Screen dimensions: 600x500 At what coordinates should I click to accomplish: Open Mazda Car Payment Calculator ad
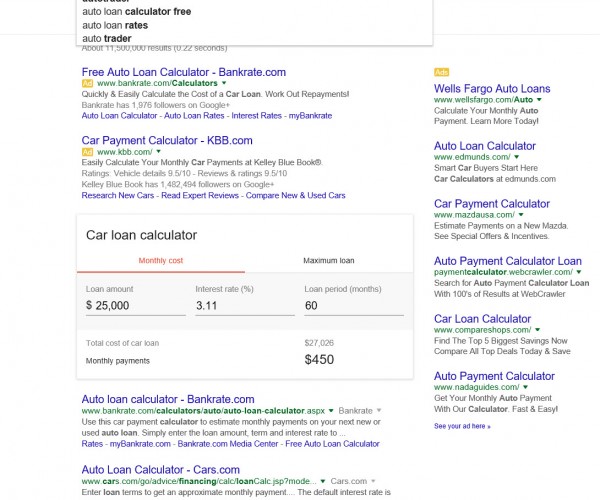tap(492, 204)
